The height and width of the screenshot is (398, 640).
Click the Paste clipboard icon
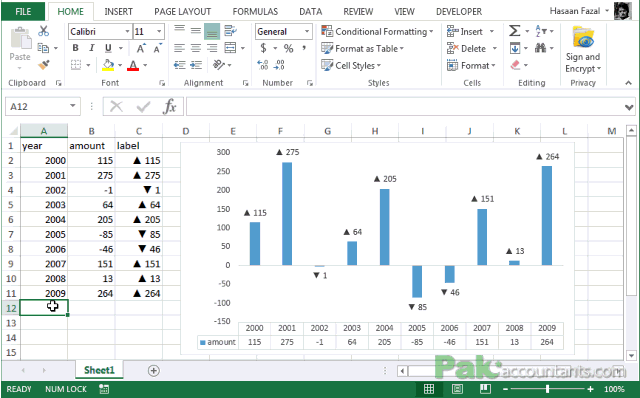pyautogui.click(x=20, y=38)
